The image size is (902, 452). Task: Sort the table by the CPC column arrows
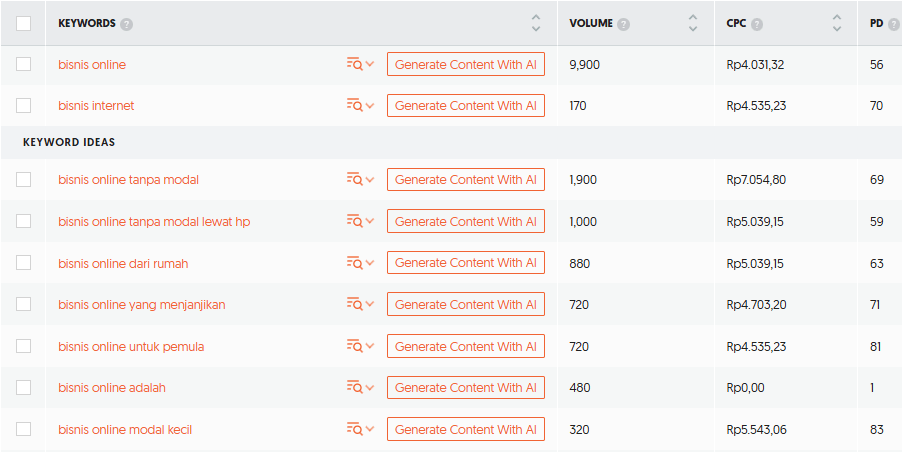point(837,23)
